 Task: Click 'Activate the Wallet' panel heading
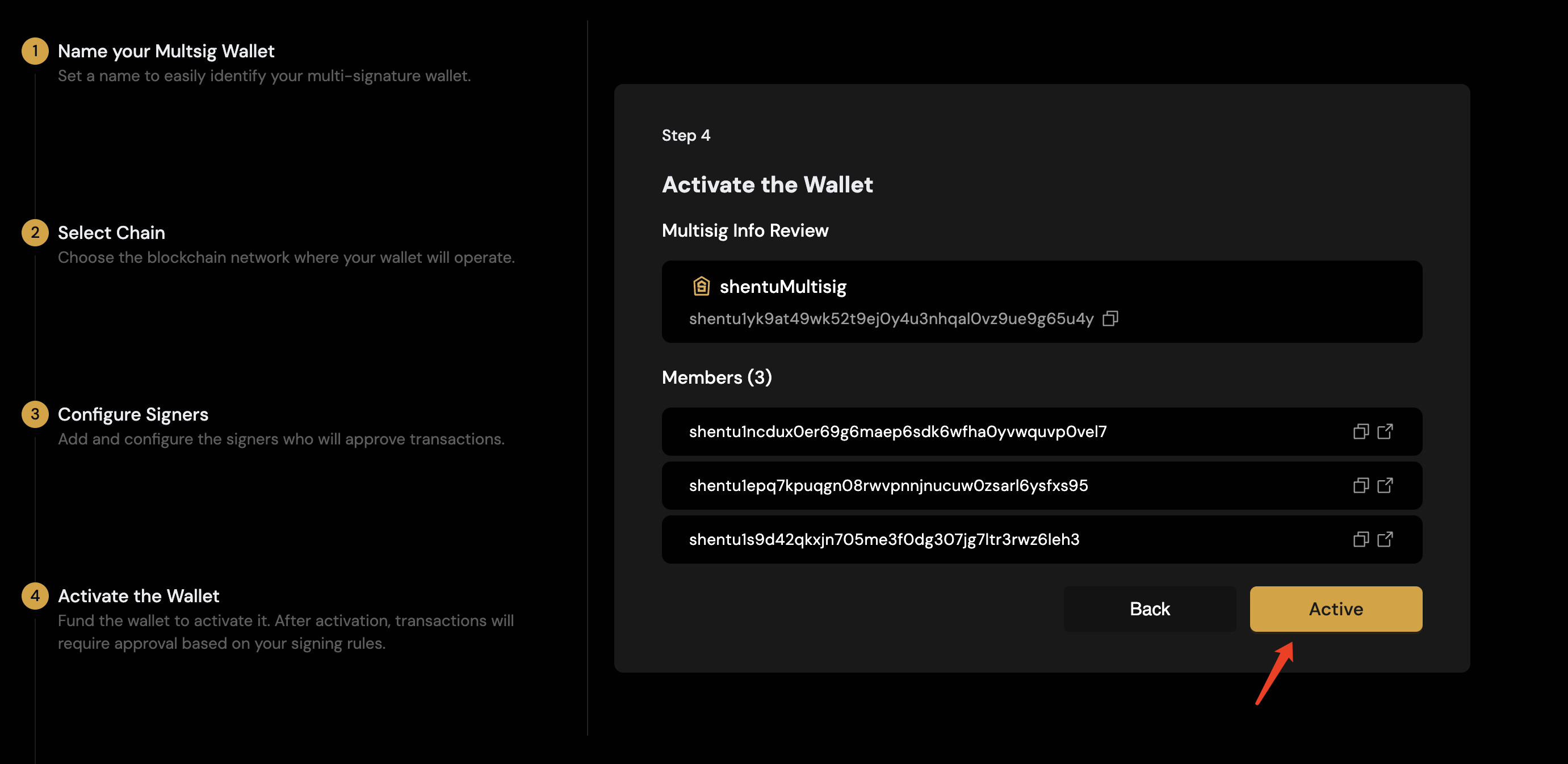[768, 184]
